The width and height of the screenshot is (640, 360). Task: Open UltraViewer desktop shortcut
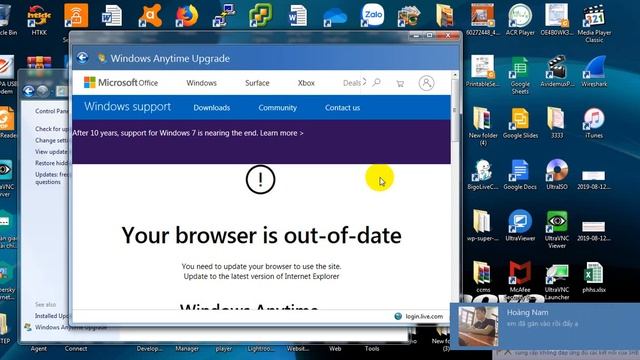520,226
